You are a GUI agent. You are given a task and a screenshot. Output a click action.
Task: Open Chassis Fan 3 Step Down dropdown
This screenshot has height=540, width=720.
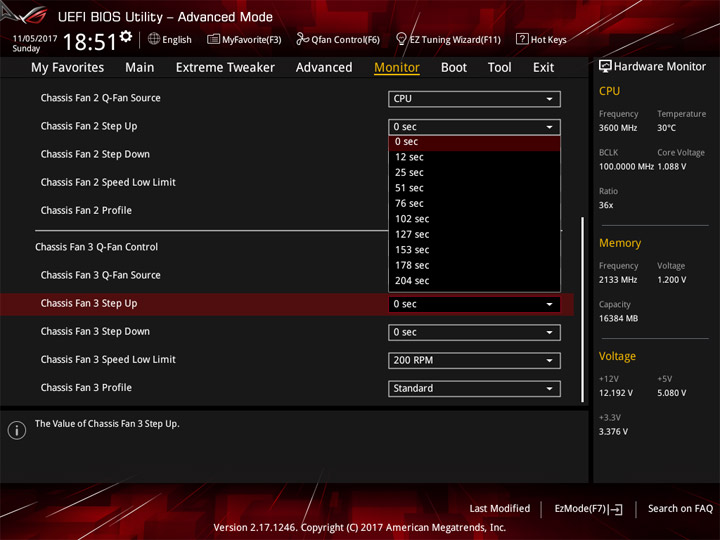pyautogui.click(x=474, y=332)
